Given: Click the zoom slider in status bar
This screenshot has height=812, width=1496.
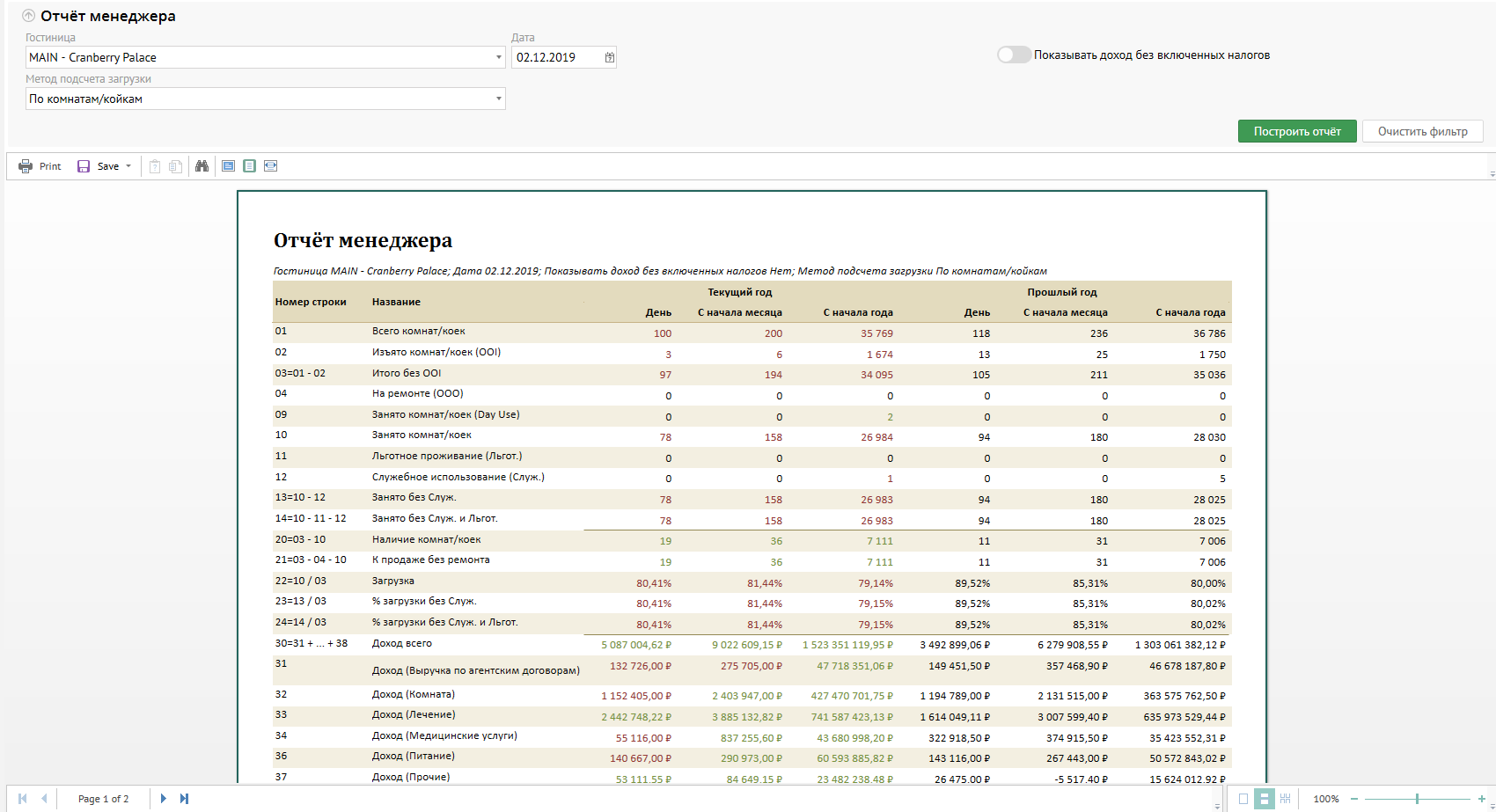Looking at the screenshot, I should pos(1417,799).
